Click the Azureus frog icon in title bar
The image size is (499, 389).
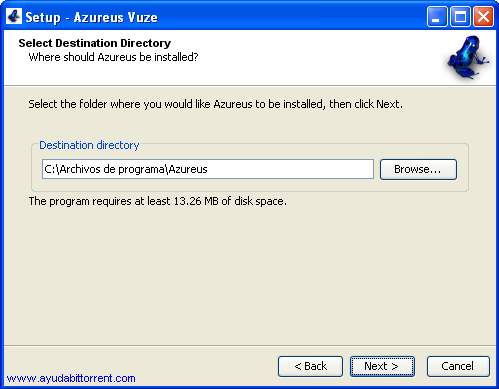[x=14, y=17]
